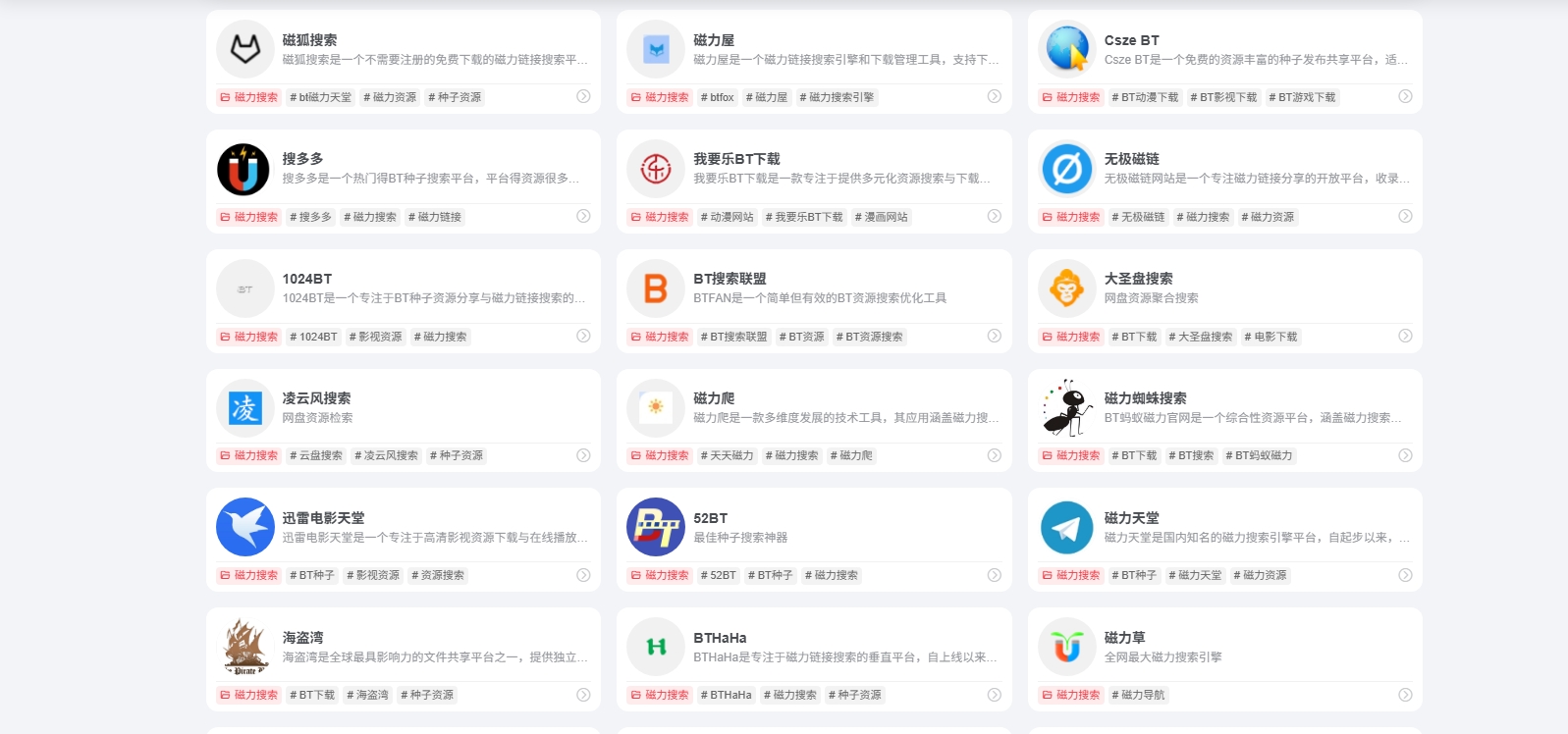This screenshot has height=734, width=1568.
Task: Open the 1024BT title link
Action: click(x=307, y=279)
